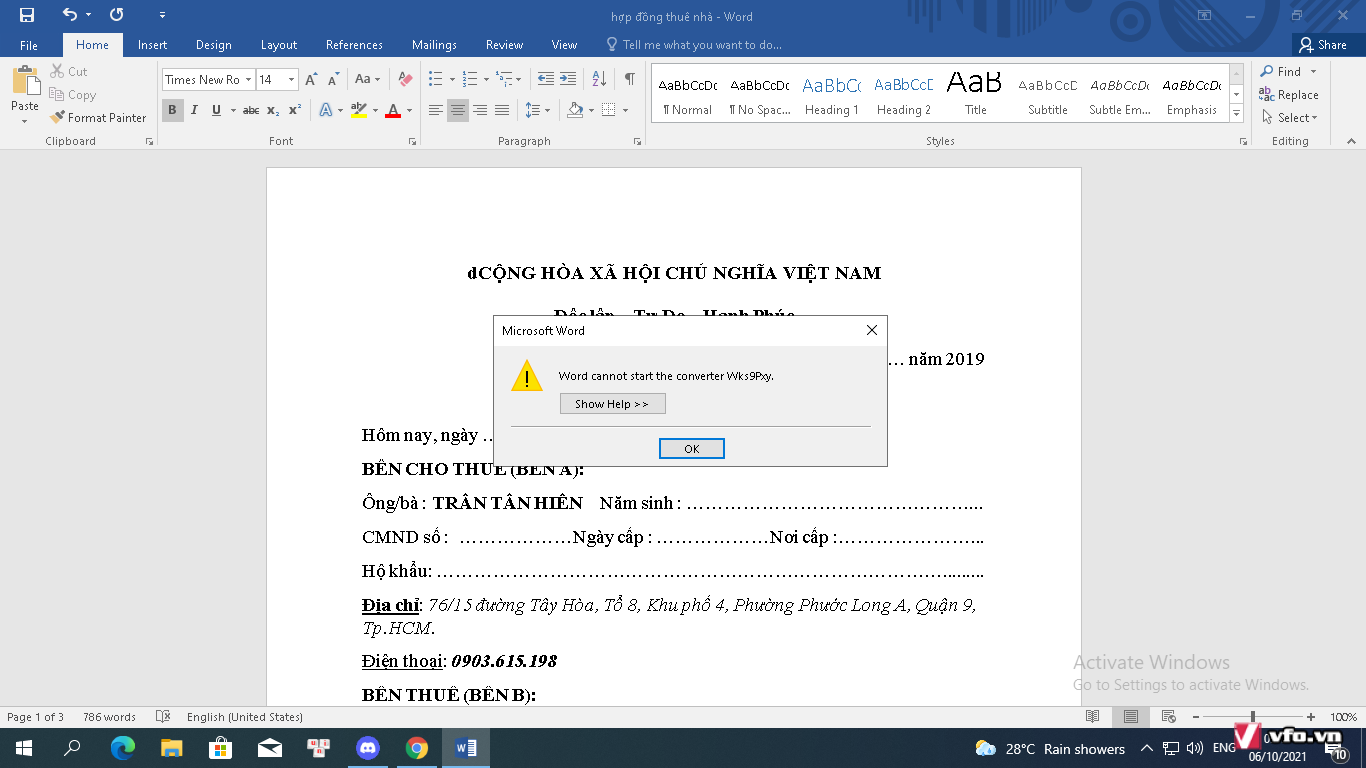Expand the Borders dropdown

pos(625,110)
